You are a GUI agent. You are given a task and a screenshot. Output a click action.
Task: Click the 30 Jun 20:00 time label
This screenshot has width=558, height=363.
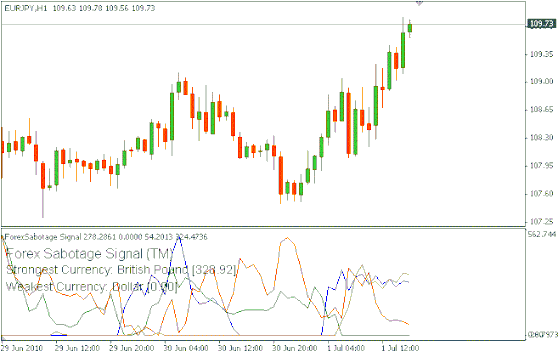point(295,348)
